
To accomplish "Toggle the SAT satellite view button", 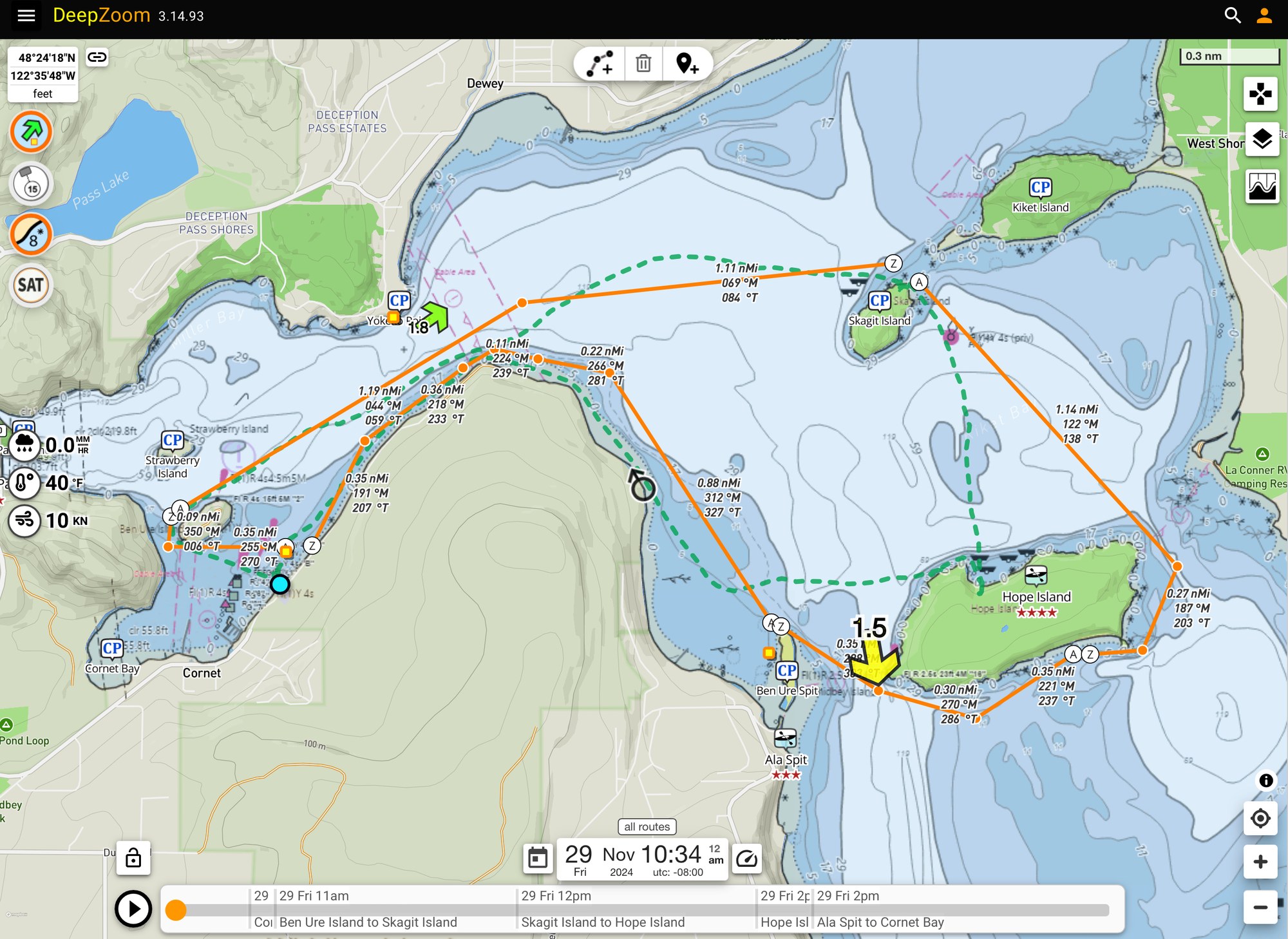I will pos(31,285).
